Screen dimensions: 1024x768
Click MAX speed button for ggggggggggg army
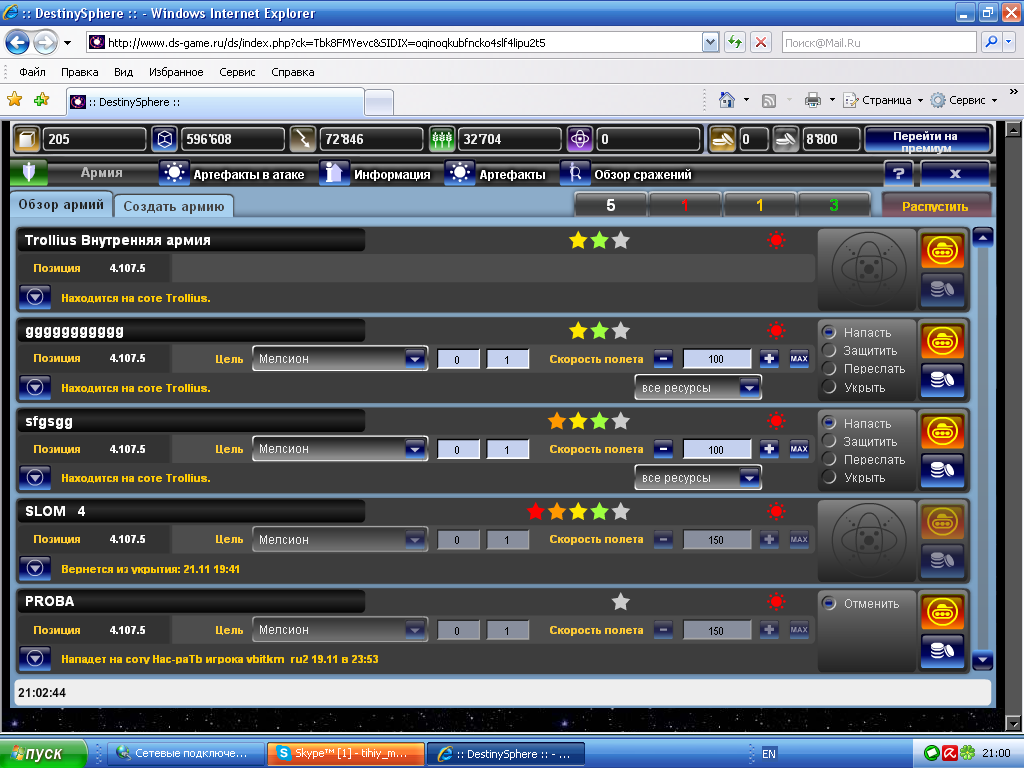click(x=799, y=359)
